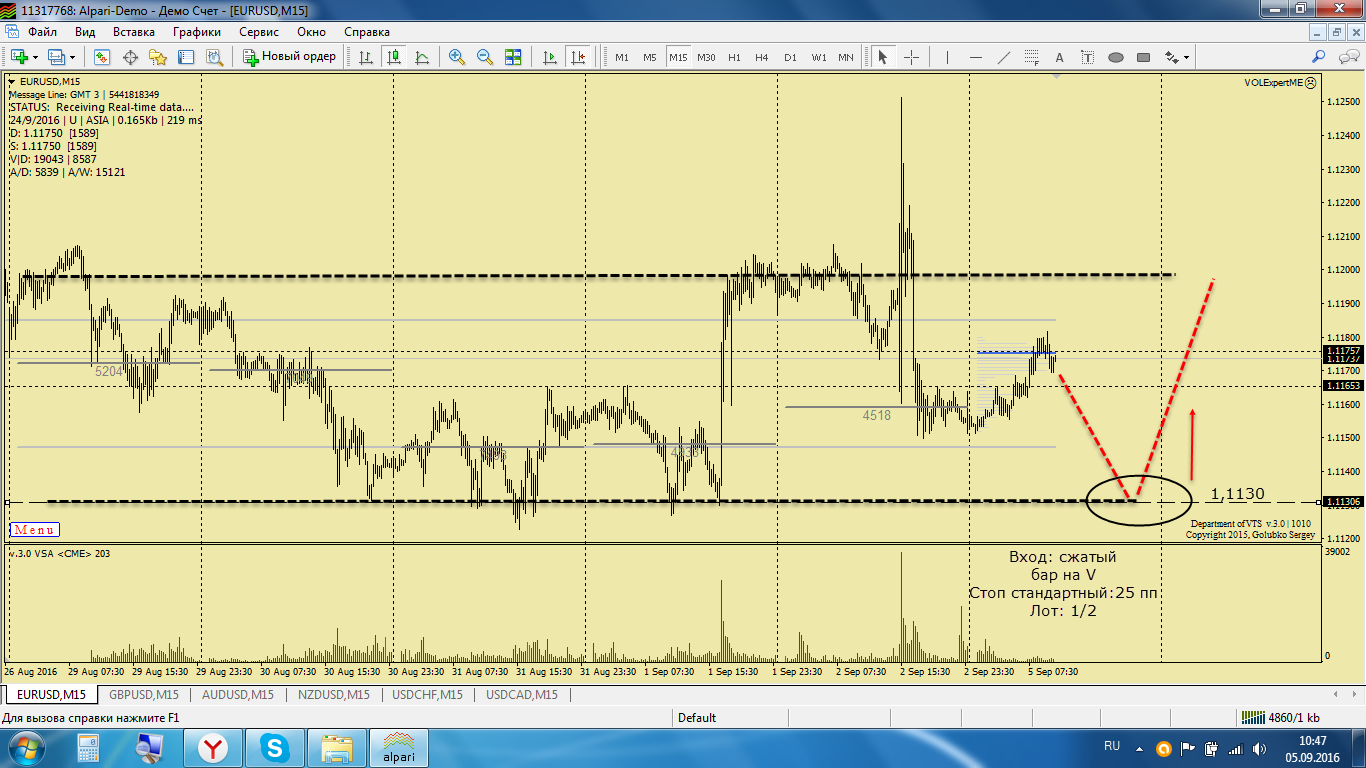Switch to the D1 timeframe
1366x768 pixels.
pos(790,57)
